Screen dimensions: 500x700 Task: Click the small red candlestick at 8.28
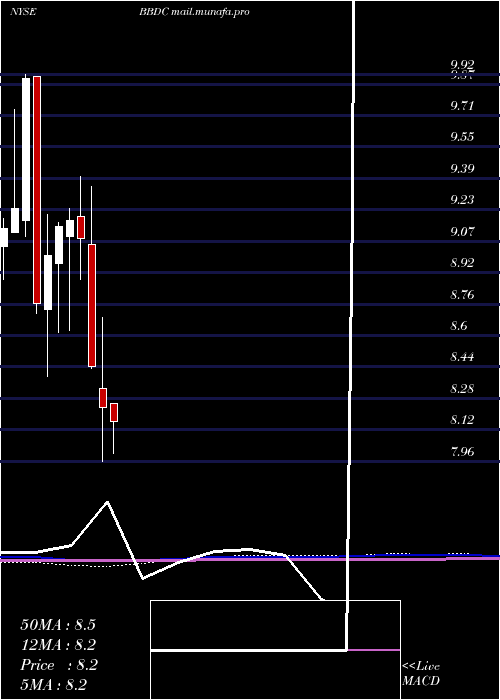click(103, 398)
